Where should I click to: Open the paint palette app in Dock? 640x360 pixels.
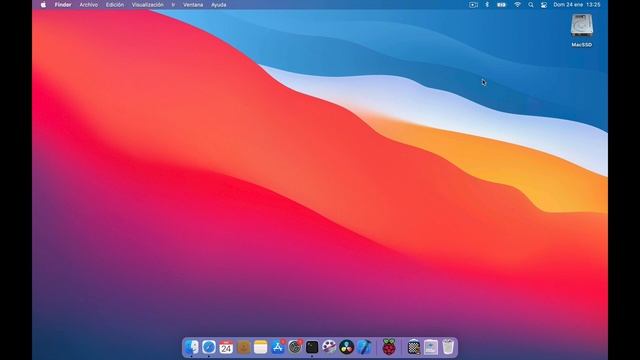pos(329,347)
